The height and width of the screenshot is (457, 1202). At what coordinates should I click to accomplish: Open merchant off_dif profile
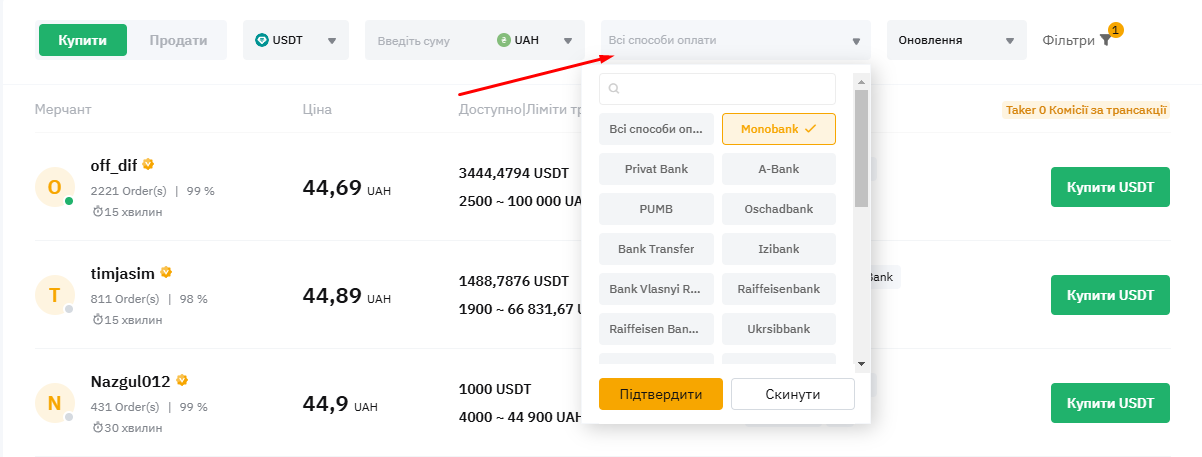(113, 164)
